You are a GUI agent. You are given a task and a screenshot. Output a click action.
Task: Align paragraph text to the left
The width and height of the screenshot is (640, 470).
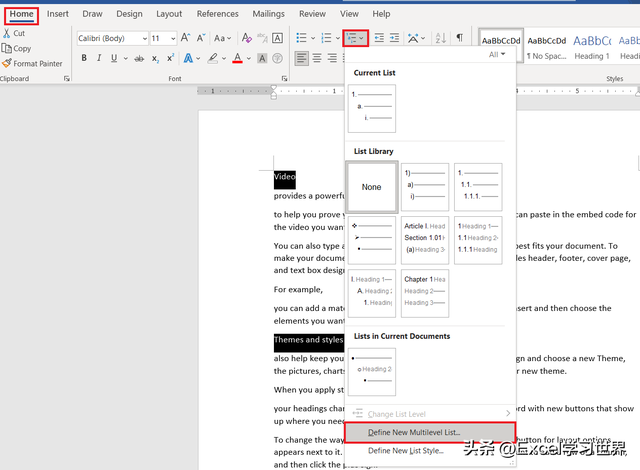point(302,58)
